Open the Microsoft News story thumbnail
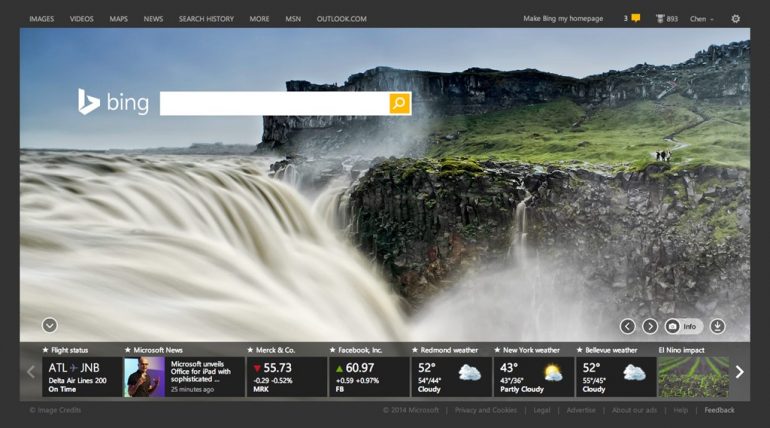 [x=144, y=377]
